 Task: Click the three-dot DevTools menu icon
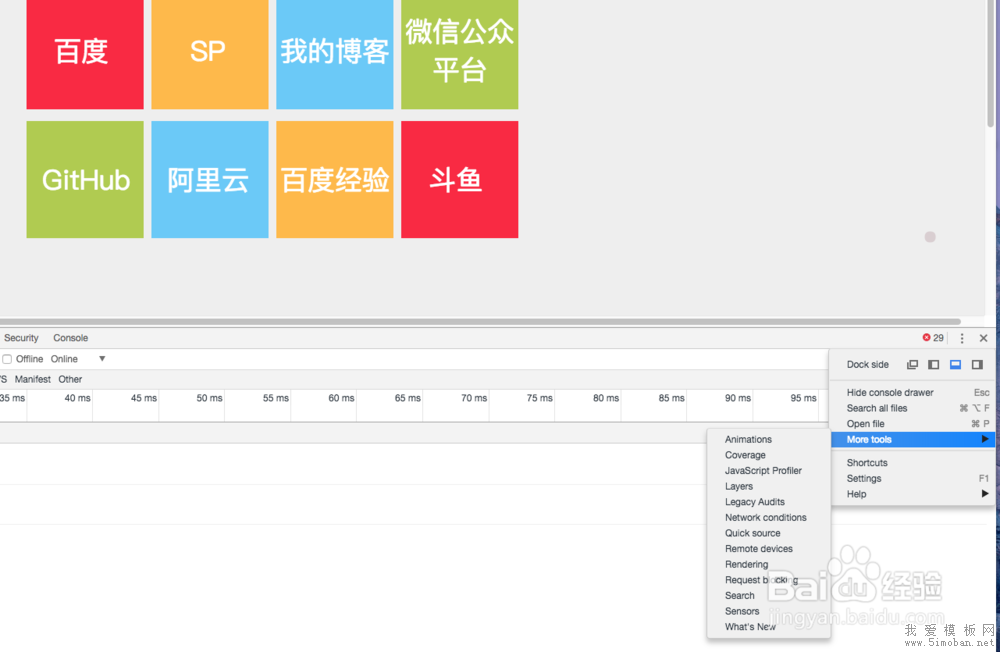(x=962, y=339)
